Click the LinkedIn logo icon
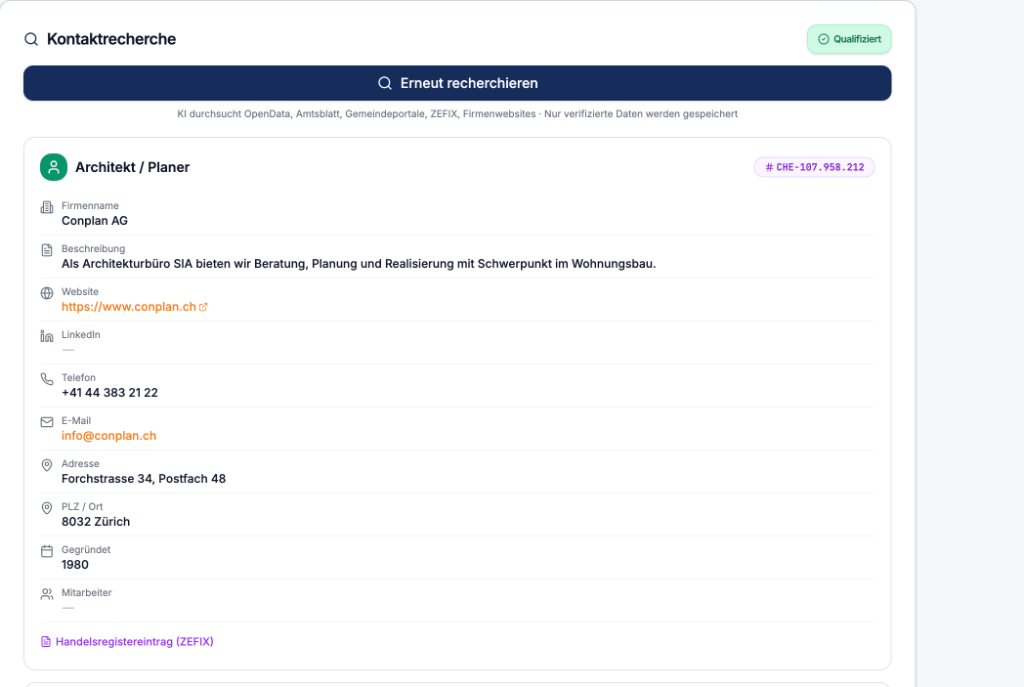 [x=47, y=336]
